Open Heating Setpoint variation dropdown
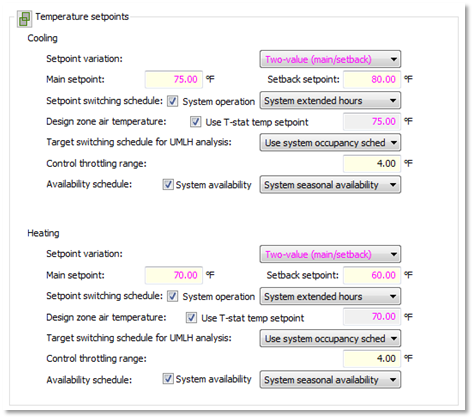The image size is (474, 419). [330, 254]
